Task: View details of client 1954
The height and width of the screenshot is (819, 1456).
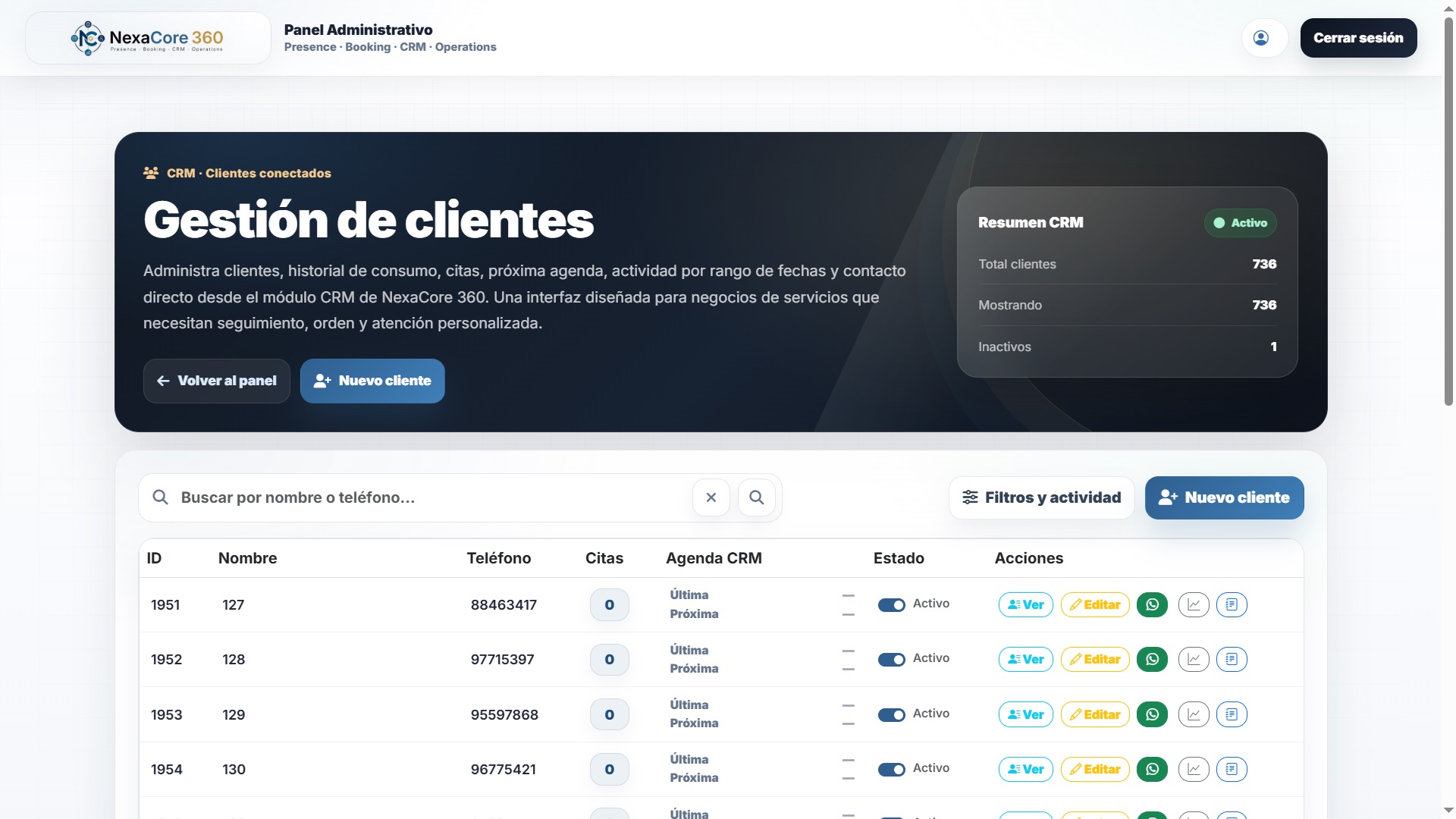Action: pos(1026,769)
